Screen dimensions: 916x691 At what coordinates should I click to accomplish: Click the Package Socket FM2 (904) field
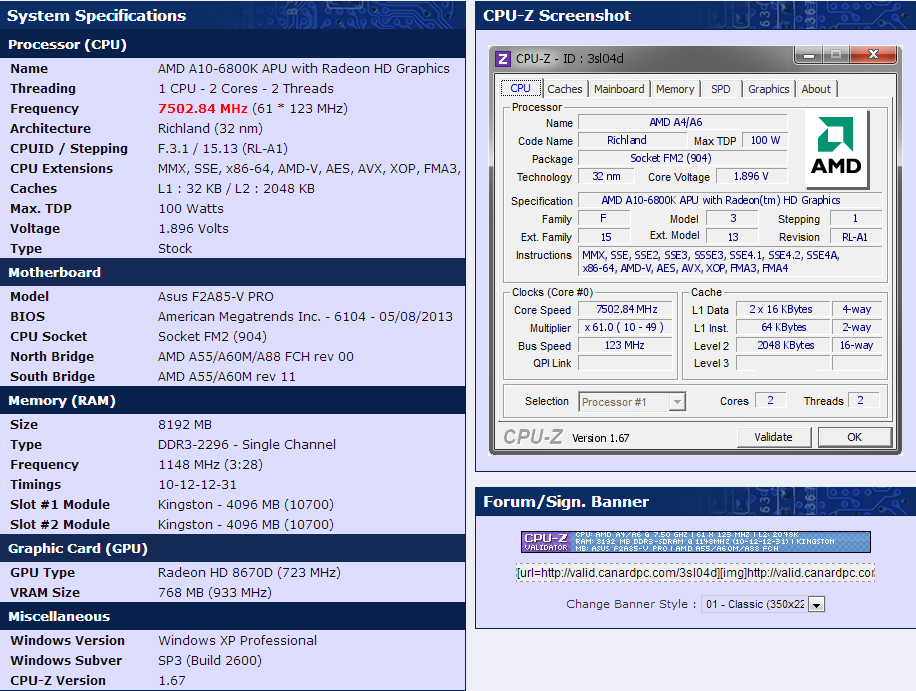pos(682,158)
